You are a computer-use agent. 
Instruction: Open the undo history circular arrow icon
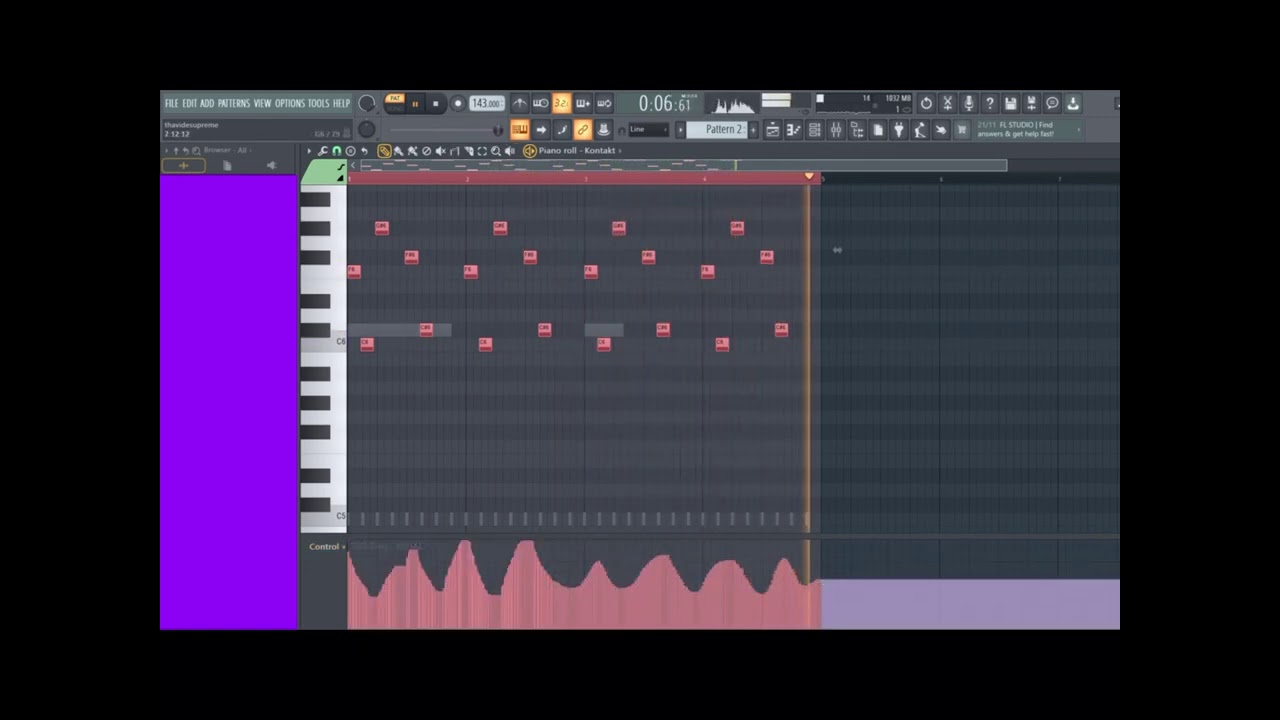click(x=926, y=103)
